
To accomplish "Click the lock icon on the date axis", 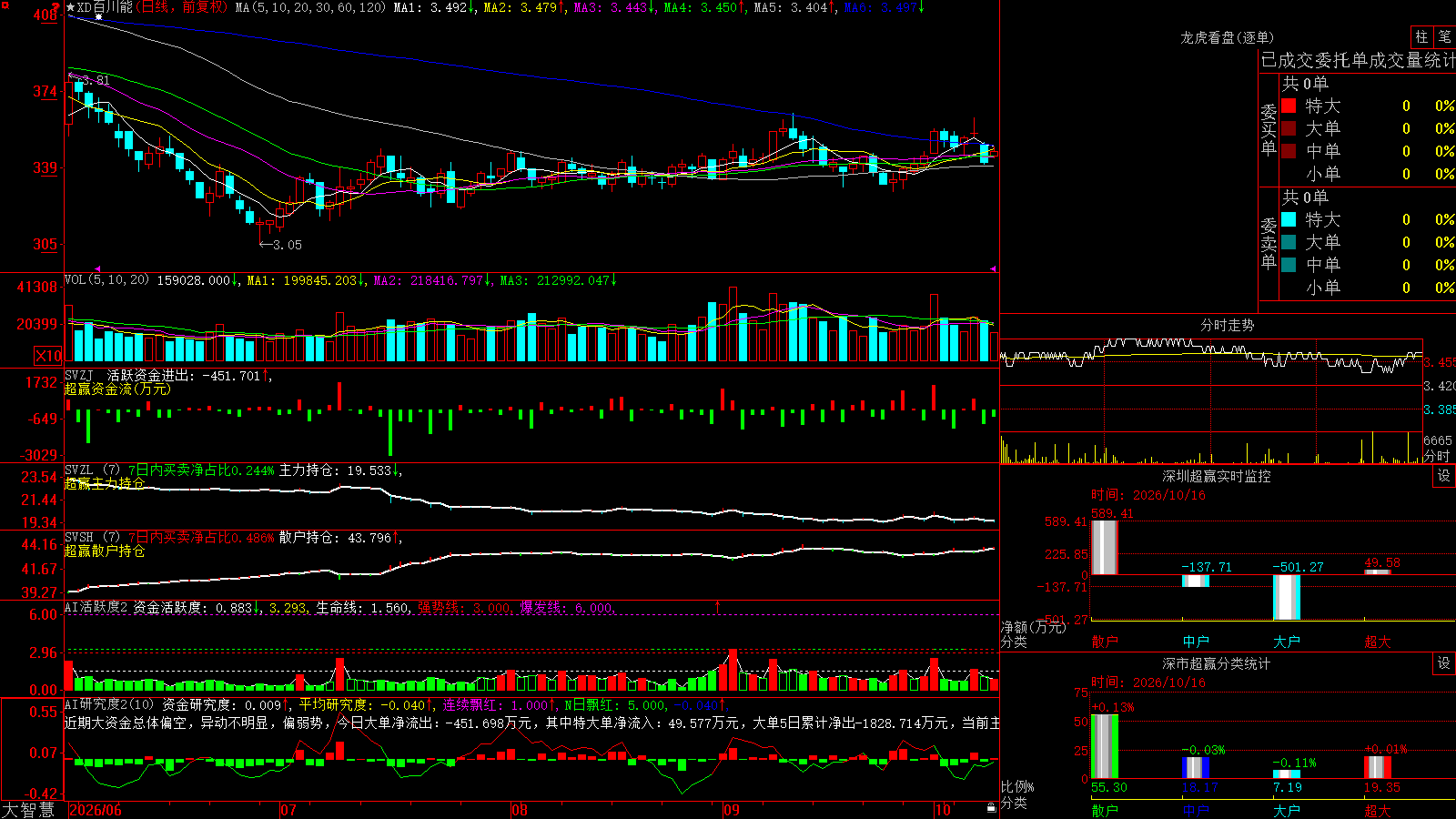I will 991,807.
